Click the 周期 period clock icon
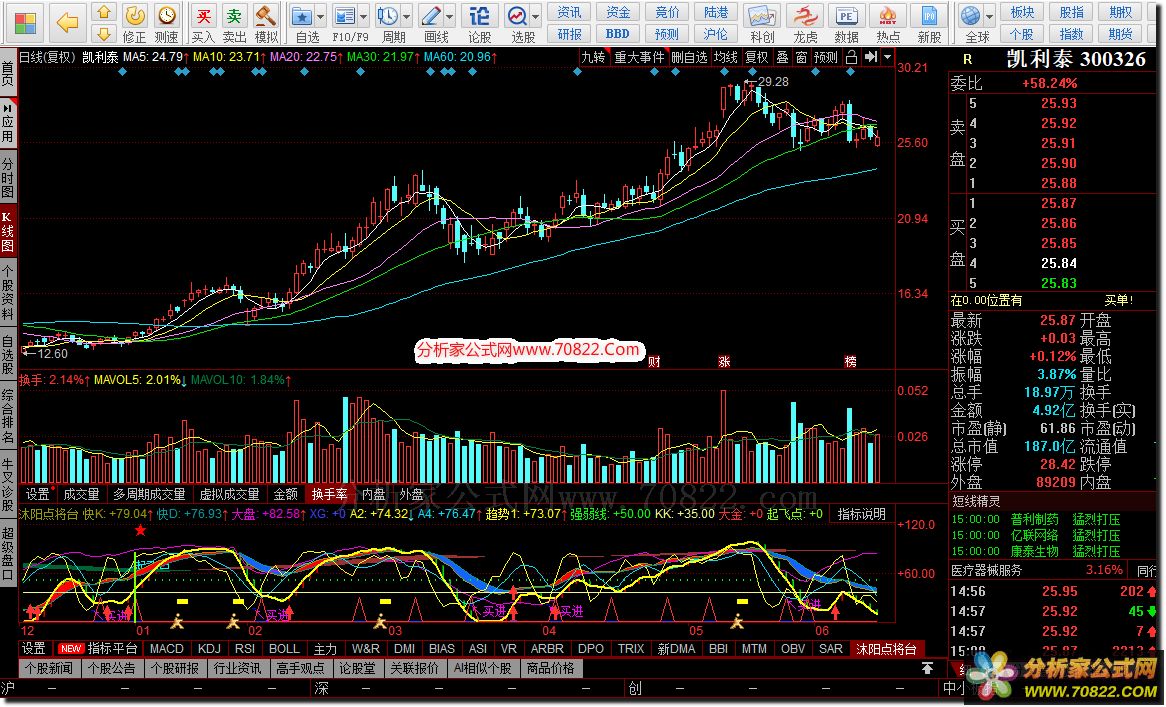Image resolution: width=1166 pixels, height=707 pixels. pyautogui.click(x=387, y=16)
